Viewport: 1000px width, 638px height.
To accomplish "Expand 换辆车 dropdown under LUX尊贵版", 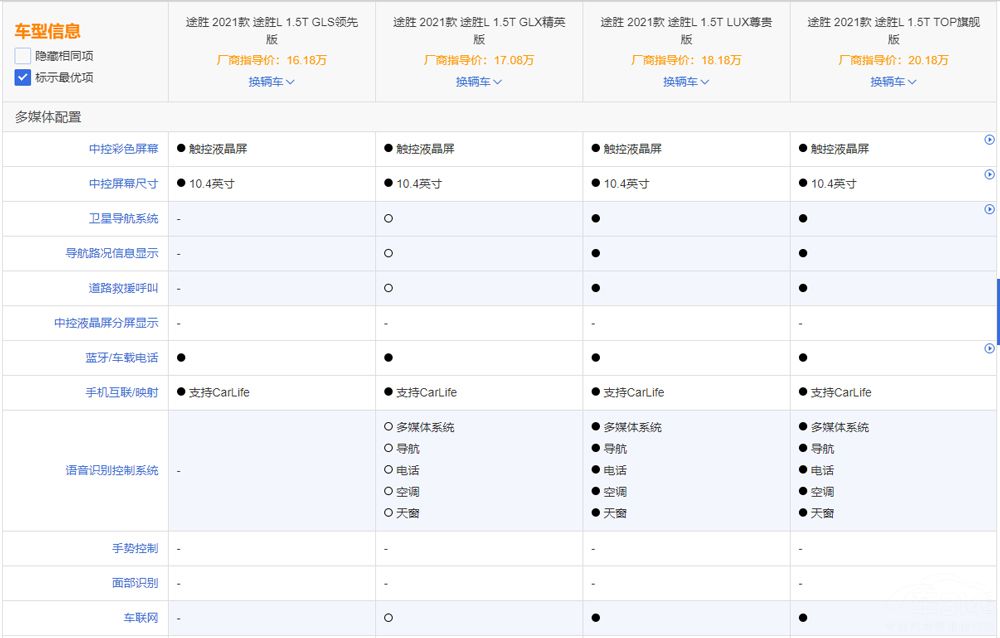I will pyautogui.click(x=685, y=82).
